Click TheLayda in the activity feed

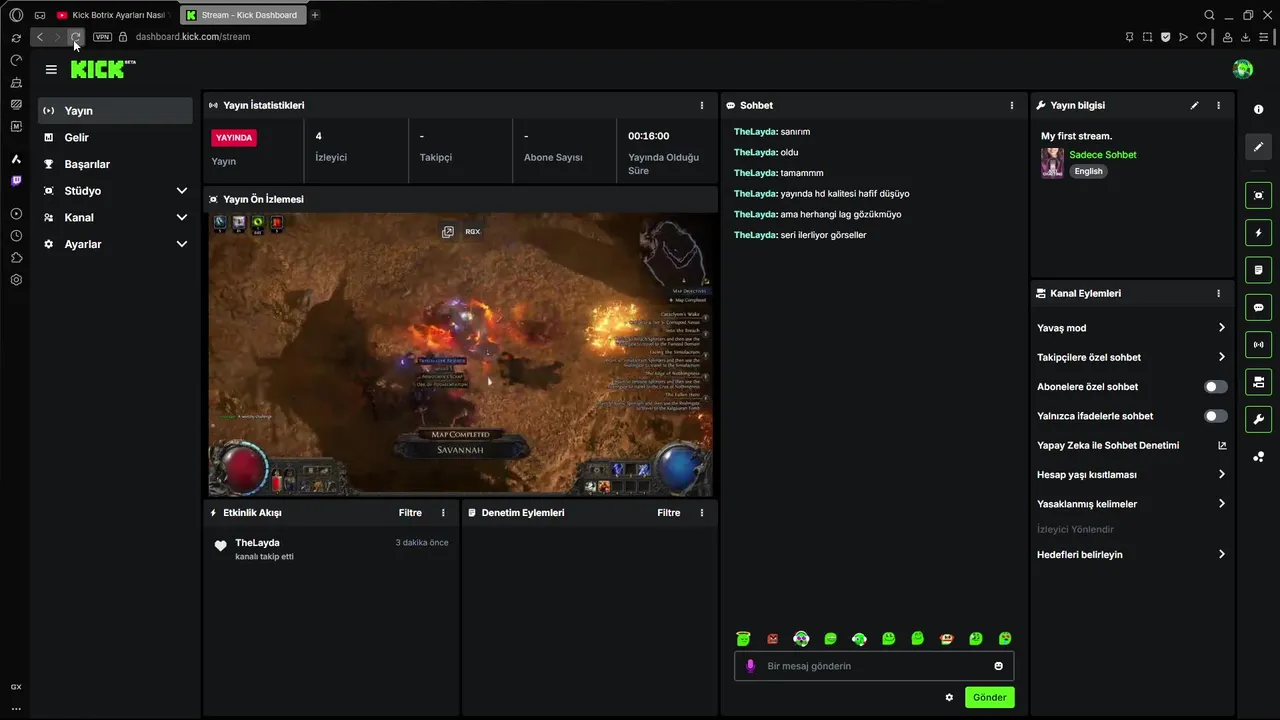coord(257,543)
